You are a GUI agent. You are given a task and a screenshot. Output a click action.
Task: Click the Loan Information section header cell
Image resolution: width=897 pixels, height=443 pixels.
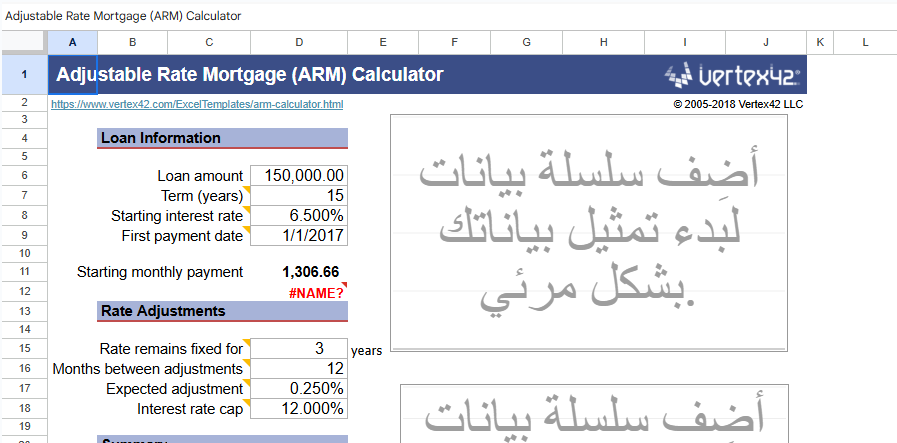click(x=222, y=138)
